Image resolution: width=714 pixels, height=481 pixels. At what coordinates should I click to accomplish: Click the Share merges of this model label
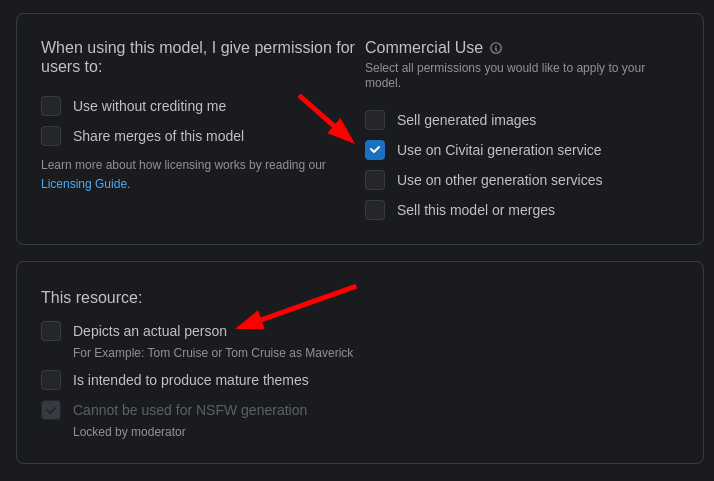point(158,136)
